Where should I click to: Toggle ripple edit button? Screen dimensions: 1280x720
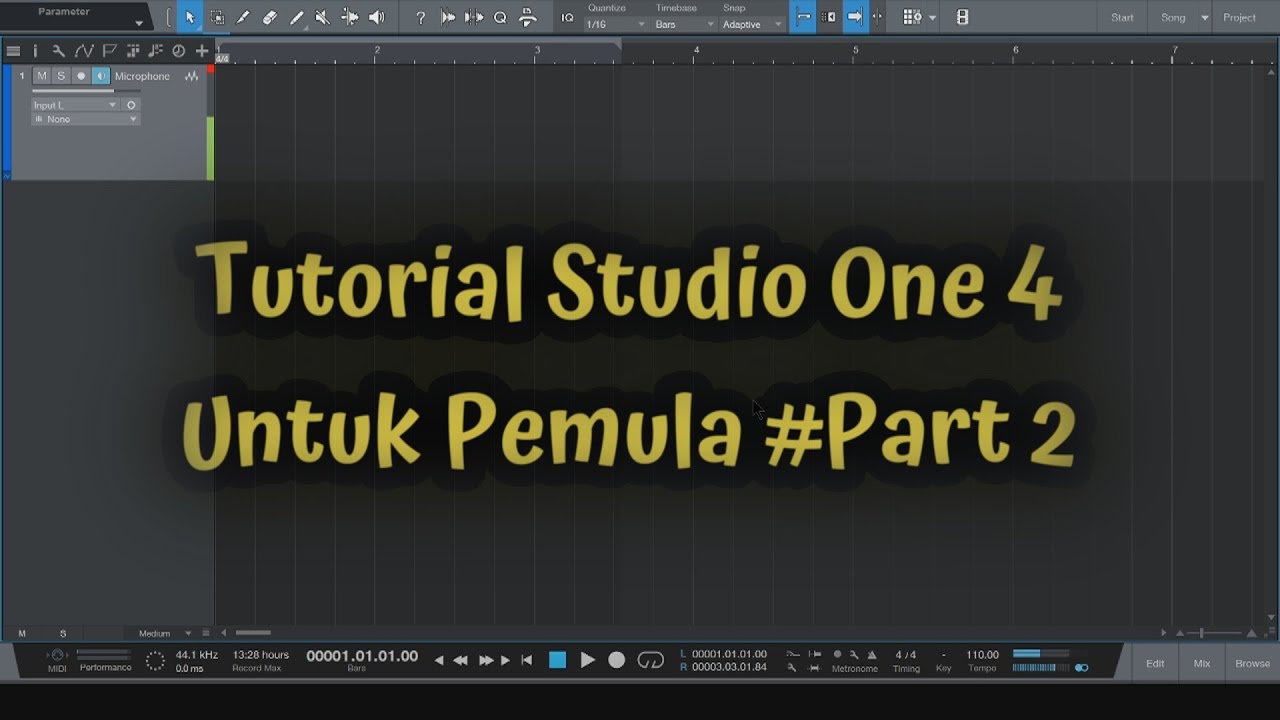click(829, 17)
